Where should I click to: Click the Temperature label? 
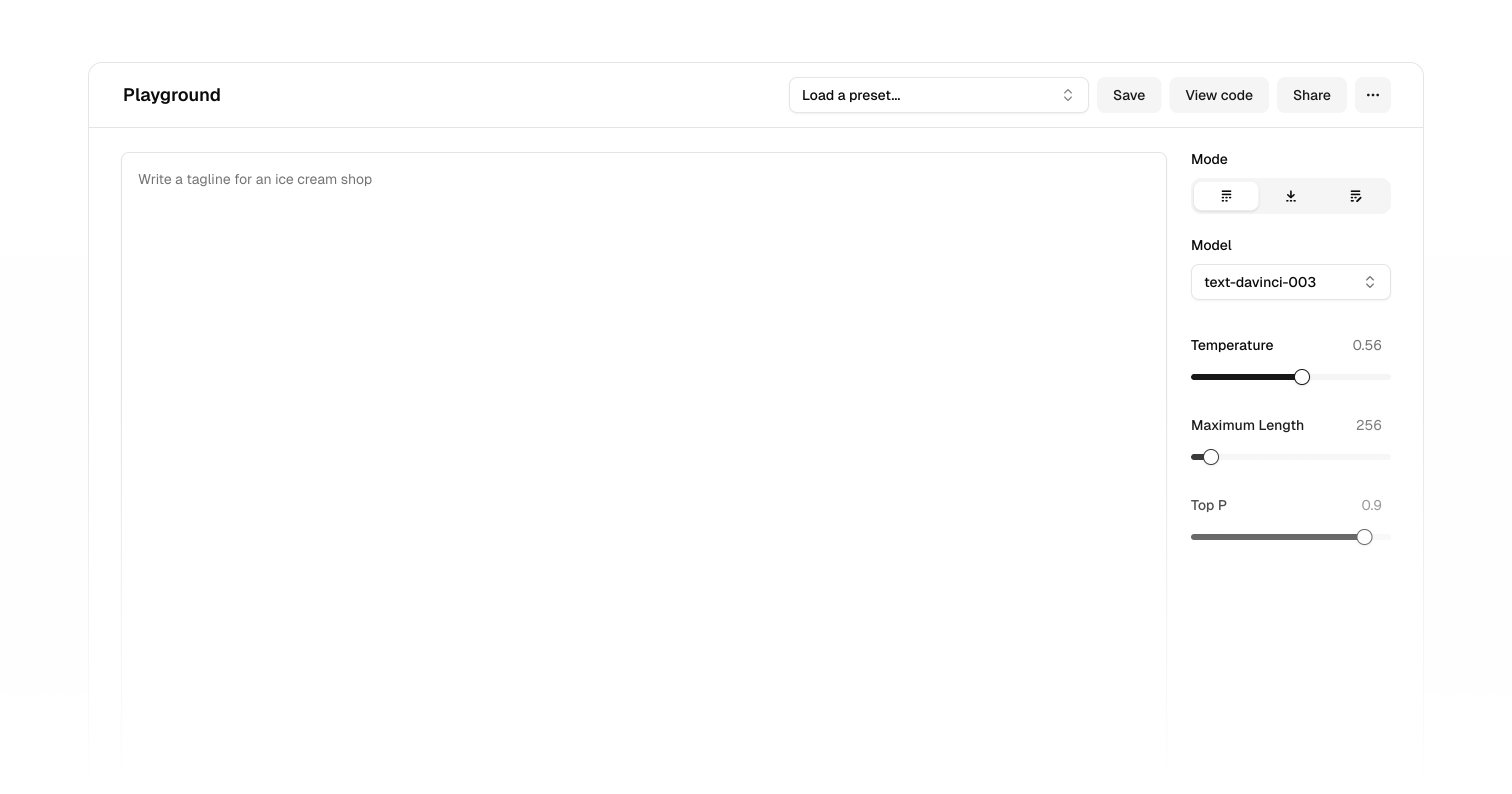coord(1232,345)
